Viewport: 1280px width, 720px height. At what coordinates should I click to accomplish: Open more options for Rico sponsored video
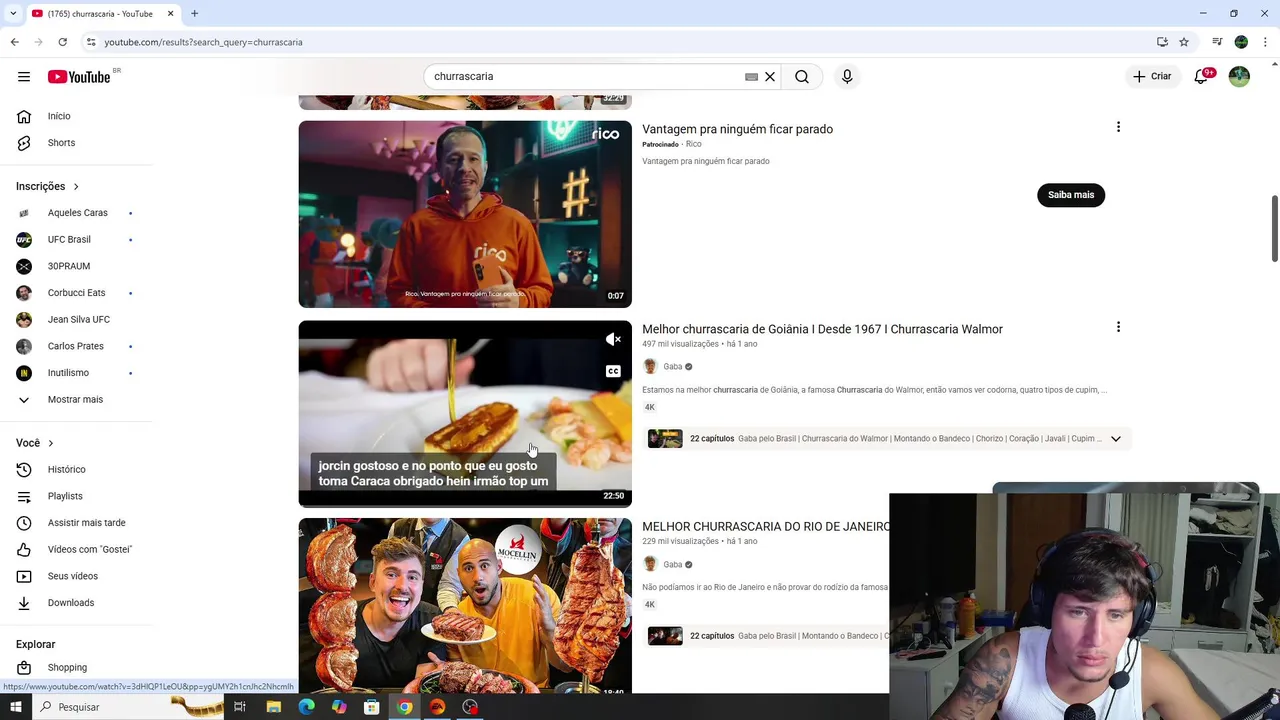1118,128
